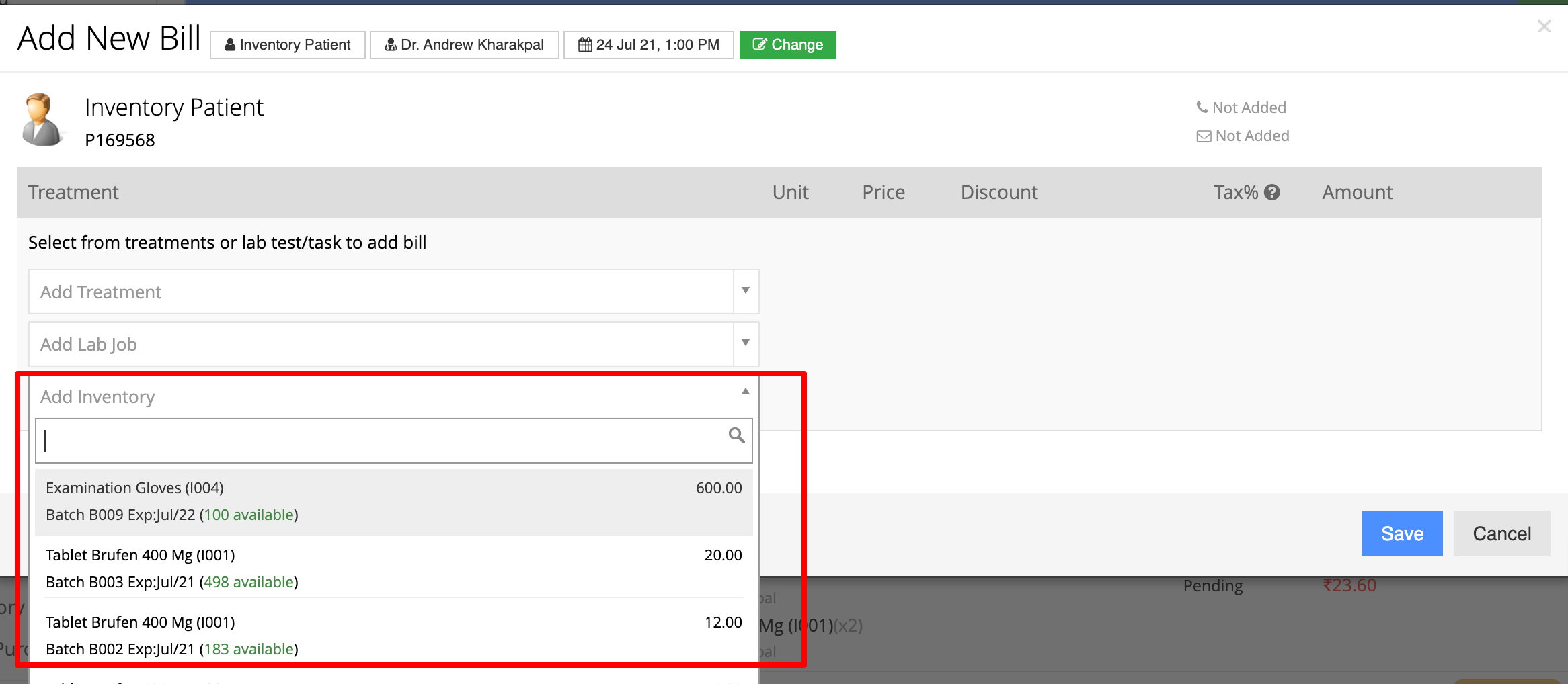Click the Tax% help question mark icon
Viewport: 1568px width, 684px height.
pos(1271,192)
